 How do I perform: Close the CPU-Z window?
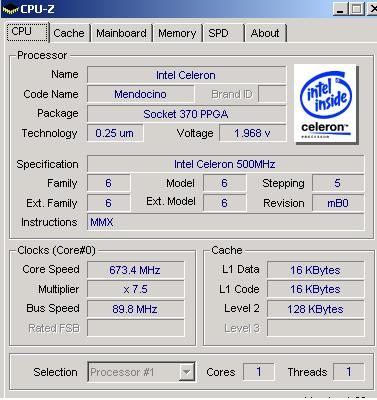[372, 9]
